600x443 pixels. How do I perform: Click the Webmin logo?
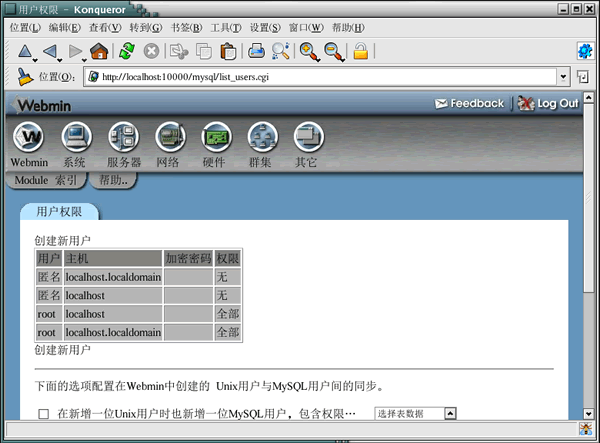(41, 105)
